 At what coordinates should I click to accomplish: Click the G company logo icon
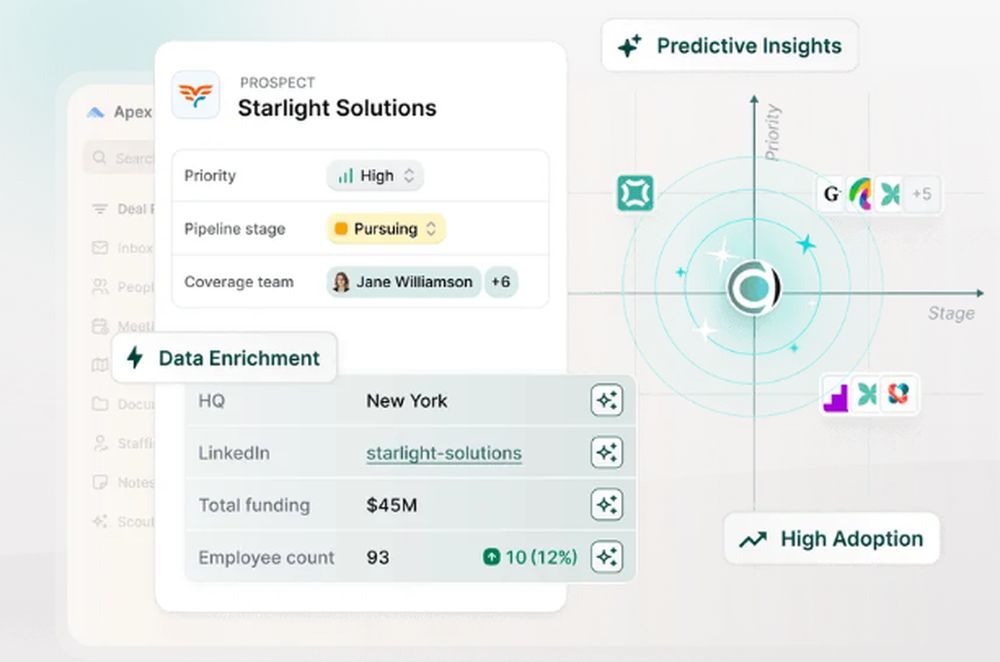(831, 194)
